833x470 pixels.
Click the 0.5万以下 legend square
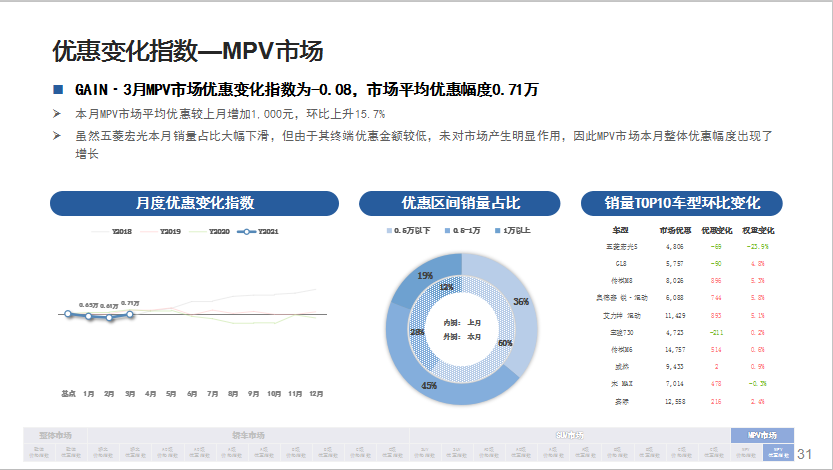[389, 231]
